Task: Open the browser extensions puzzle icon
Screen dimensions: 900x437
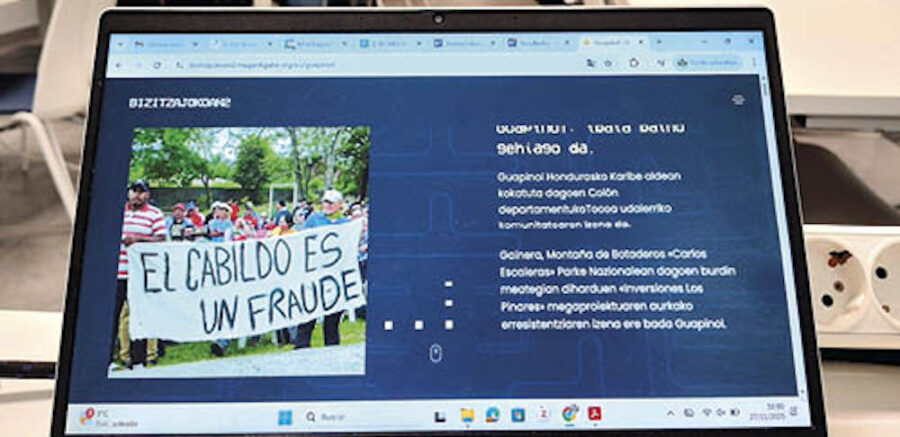Action: click(x=633, y=63)
